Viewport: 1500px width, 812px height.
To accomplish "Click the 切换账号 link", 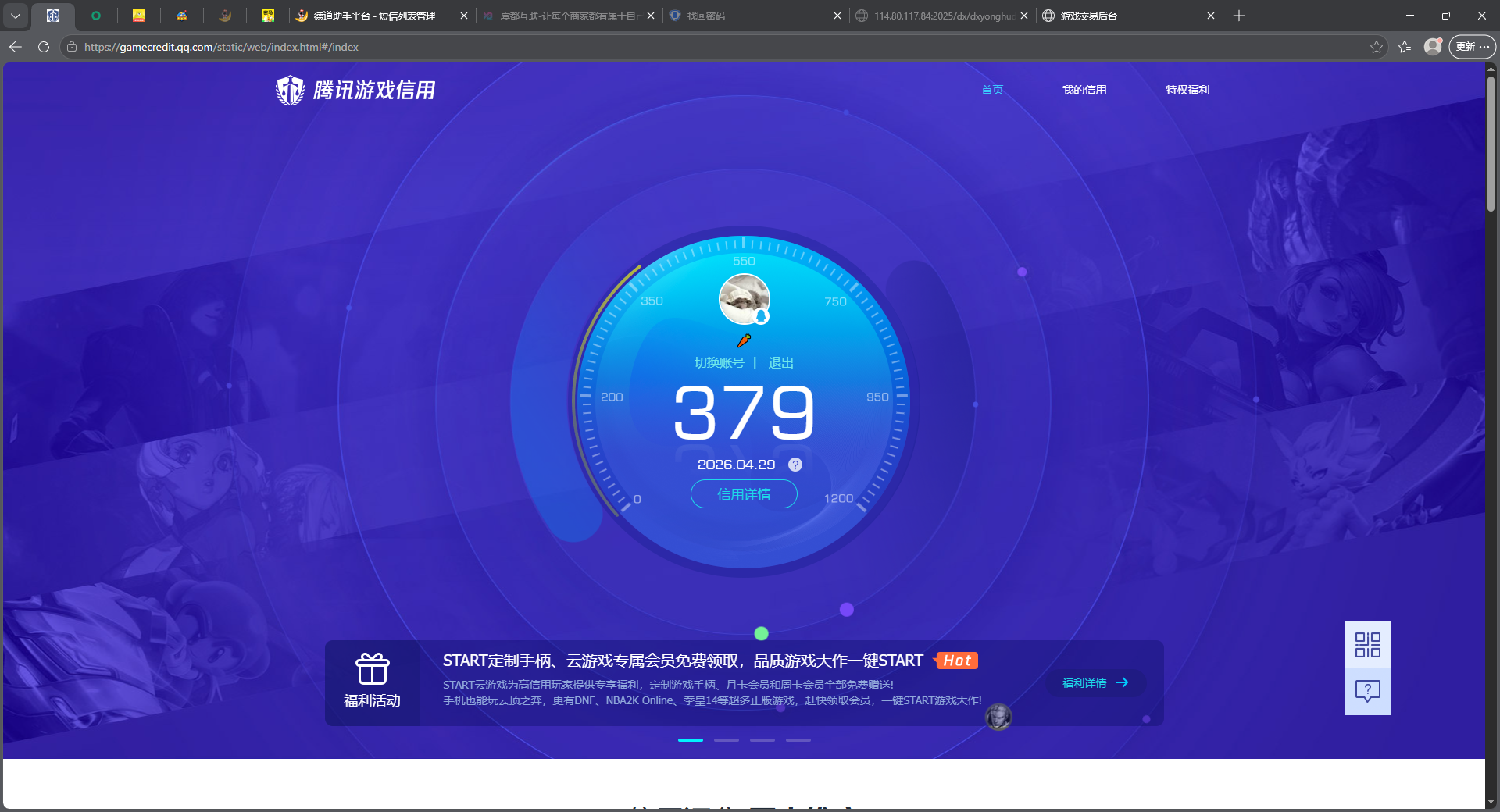I will point(720,363).
